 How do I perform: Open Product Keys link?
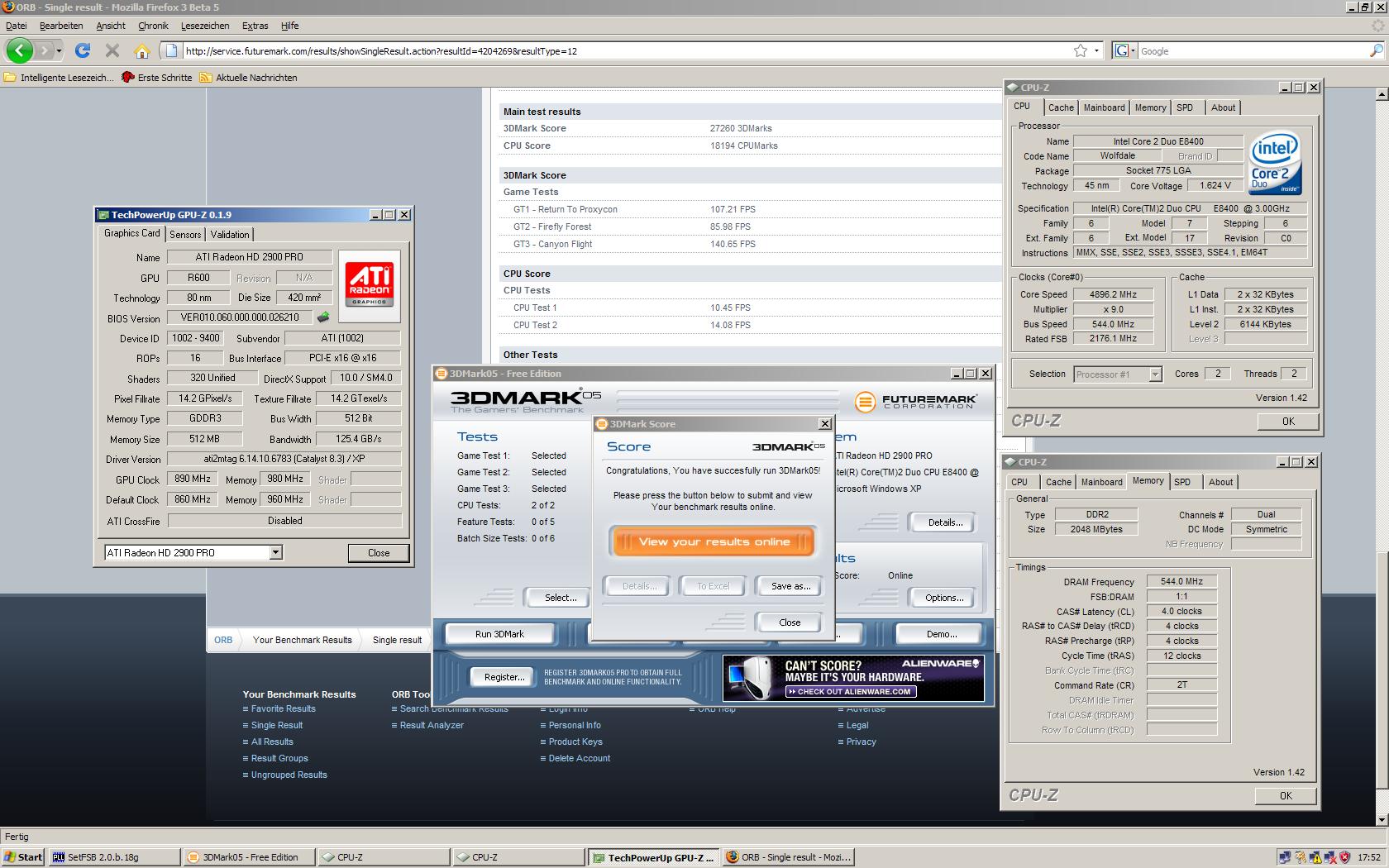coord(575,742)
